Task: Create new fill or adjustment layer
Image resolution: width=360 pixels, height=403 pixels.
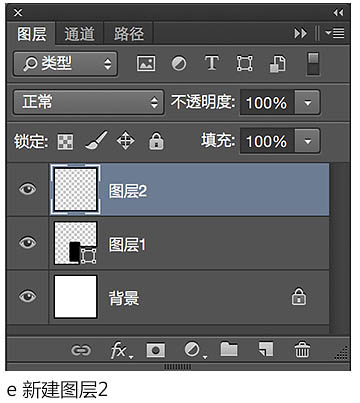Action: (x=195, y=350)
